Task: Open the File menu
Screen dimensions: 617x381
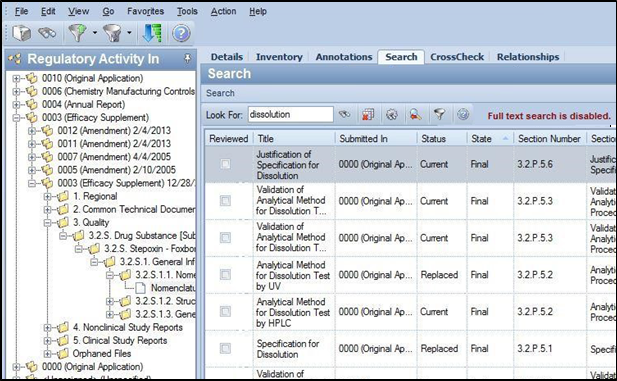Action: click(x=21, y=11)
